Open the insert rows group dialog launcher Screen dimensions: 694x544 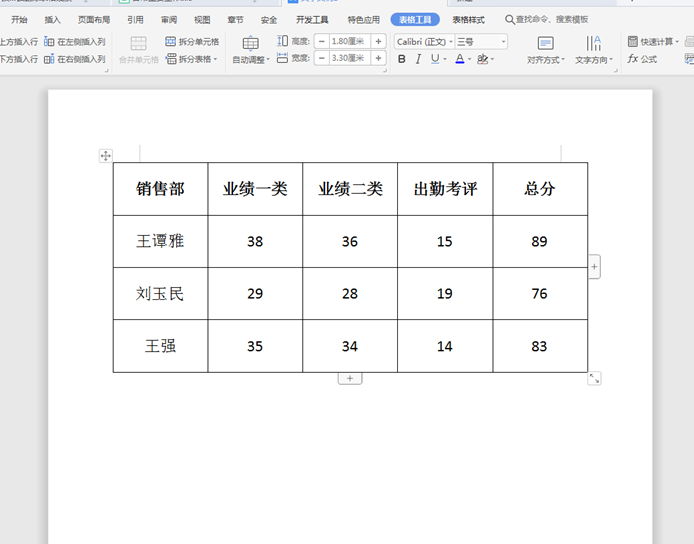click(x=107, y=70)
